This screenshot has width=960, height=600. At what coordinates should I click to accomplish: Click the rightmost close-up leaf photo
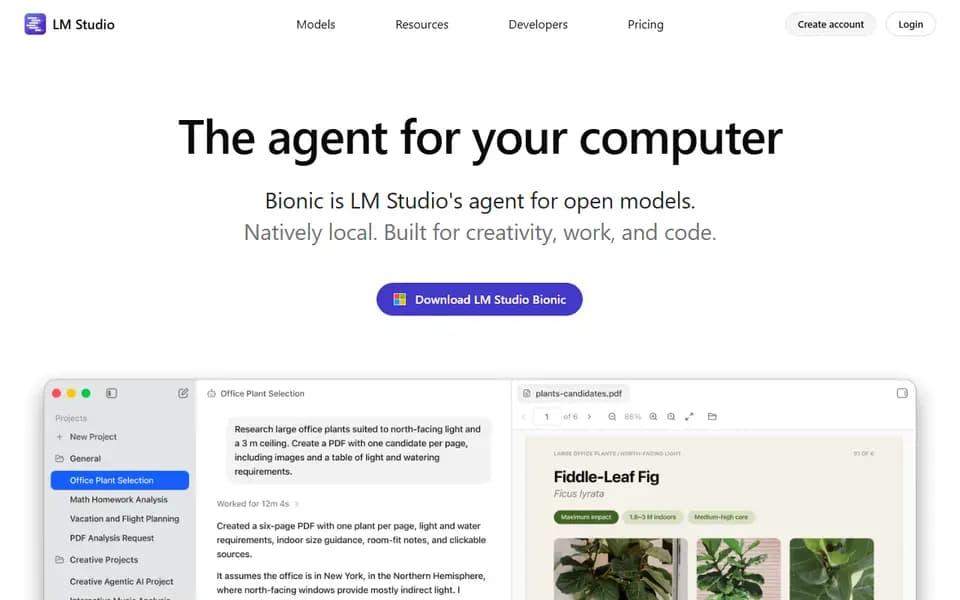[831, 569]
